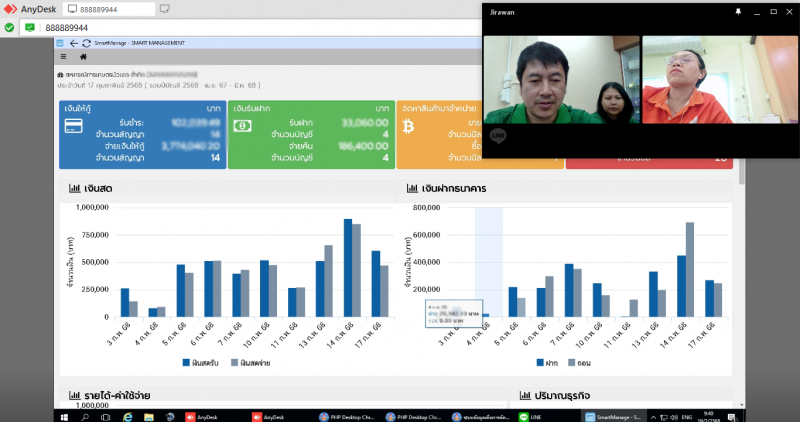The image size is (800, 422).
Task: Open a new AnyDesk session tab
Action: click(164, 9)
